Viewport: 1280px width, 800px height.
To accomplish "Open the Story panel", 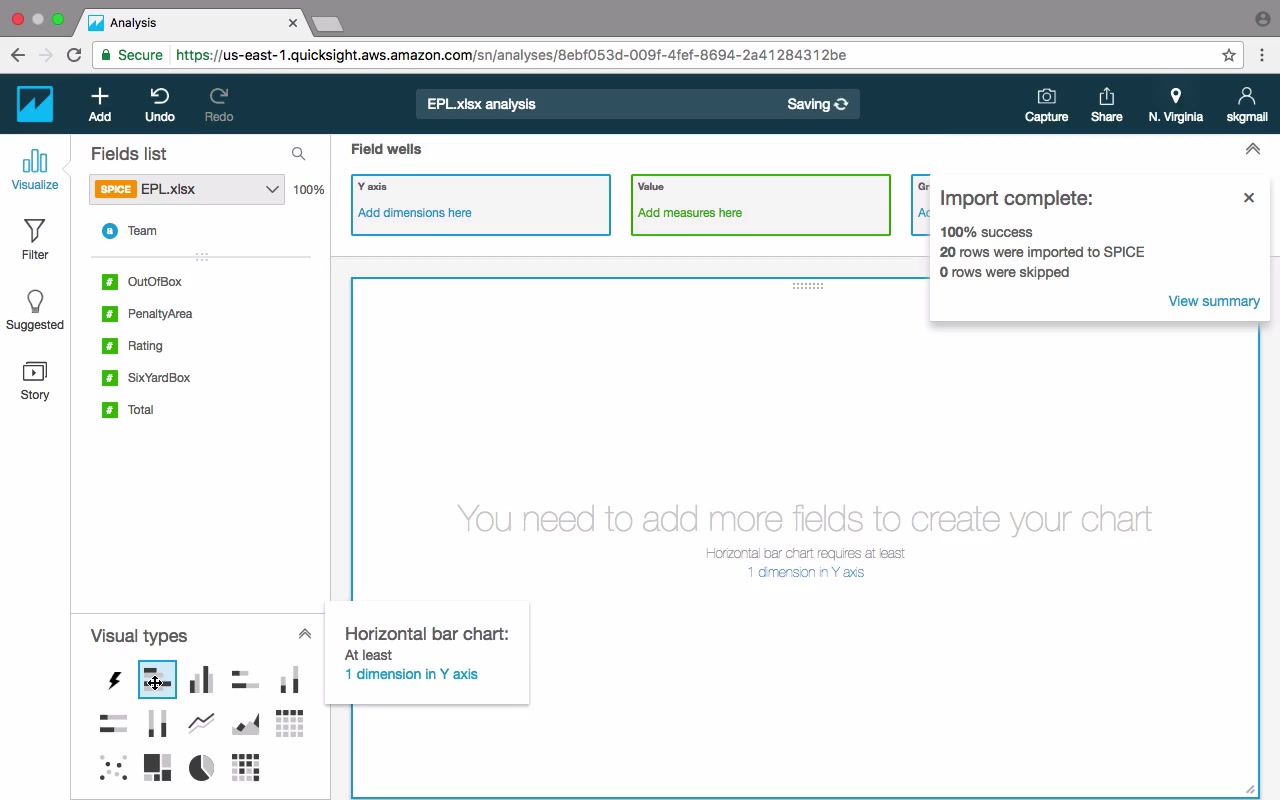I will pos(35,379).
